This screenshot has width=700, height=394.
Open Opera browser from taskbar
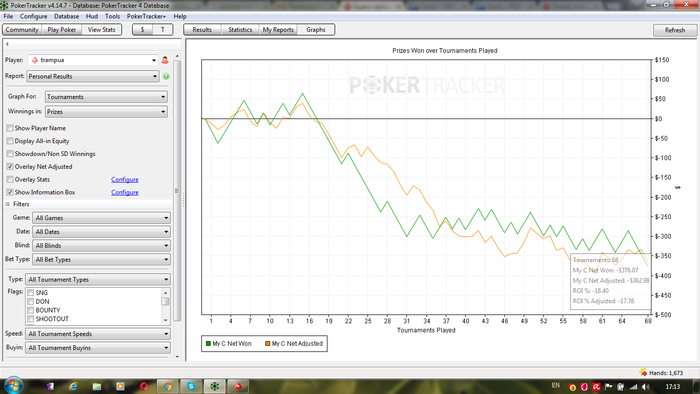click(x=144, y=386)
